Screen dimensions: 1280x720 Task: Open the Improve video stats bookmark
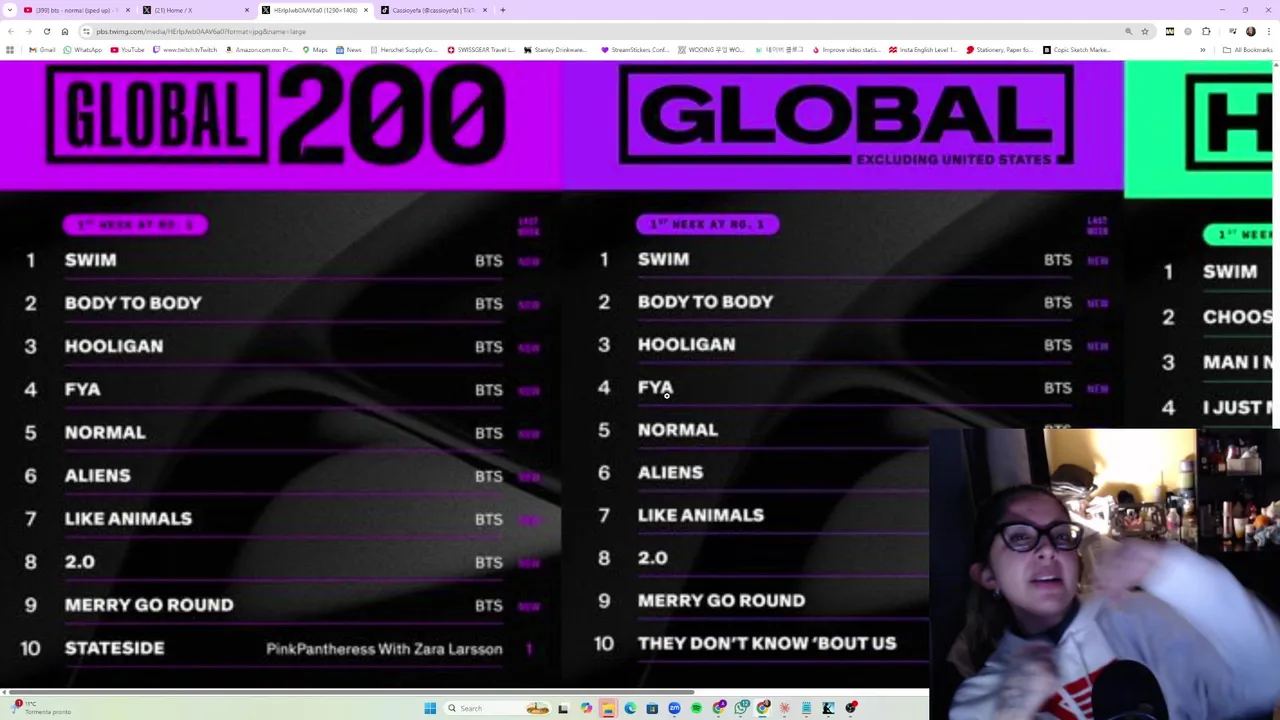846,49
